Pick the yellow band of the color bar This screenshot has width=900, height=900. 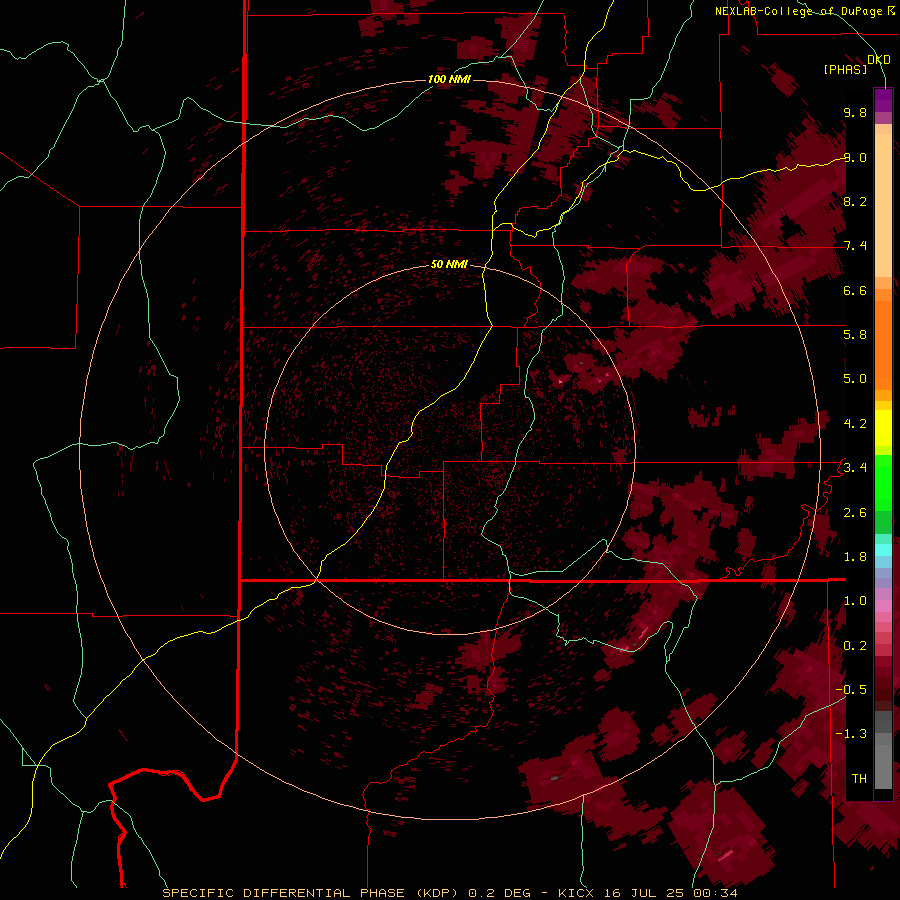pos(883,428)
